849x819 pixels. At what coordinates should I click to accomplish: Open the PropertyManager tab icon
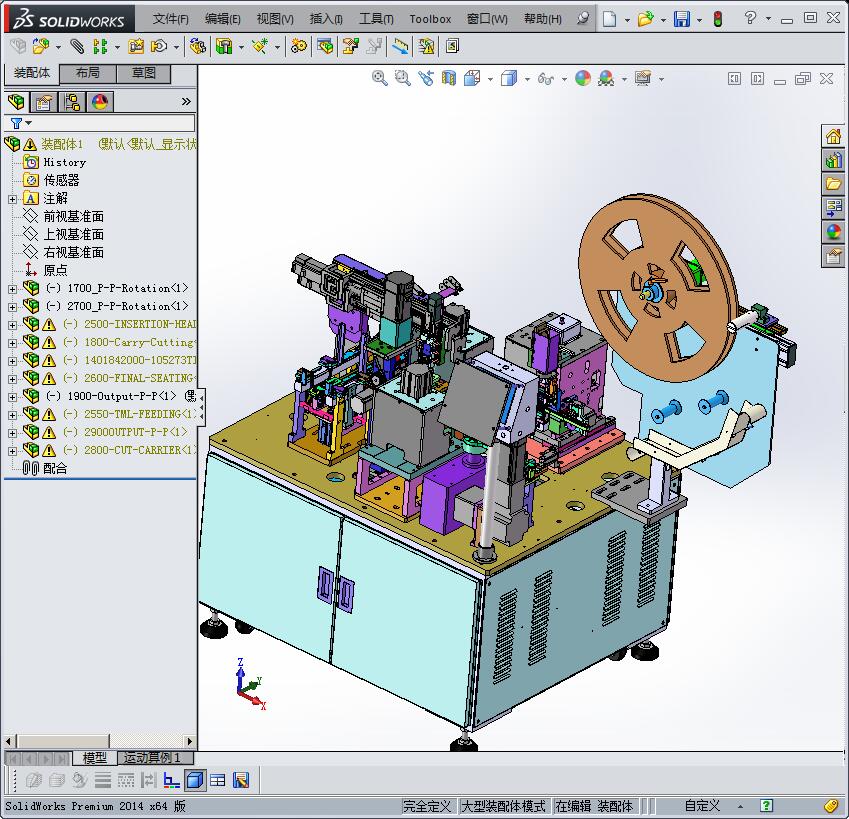[44, 102]
